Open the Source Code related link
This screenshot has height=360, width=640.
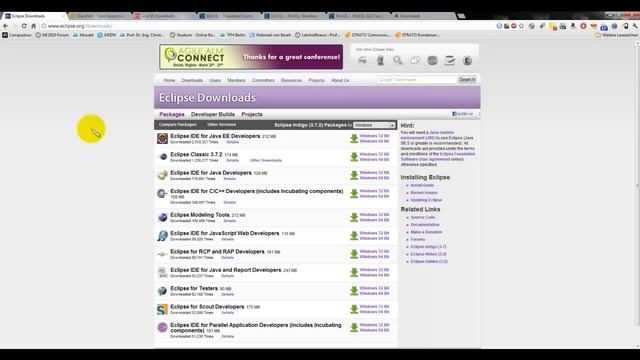pos(423,218)
